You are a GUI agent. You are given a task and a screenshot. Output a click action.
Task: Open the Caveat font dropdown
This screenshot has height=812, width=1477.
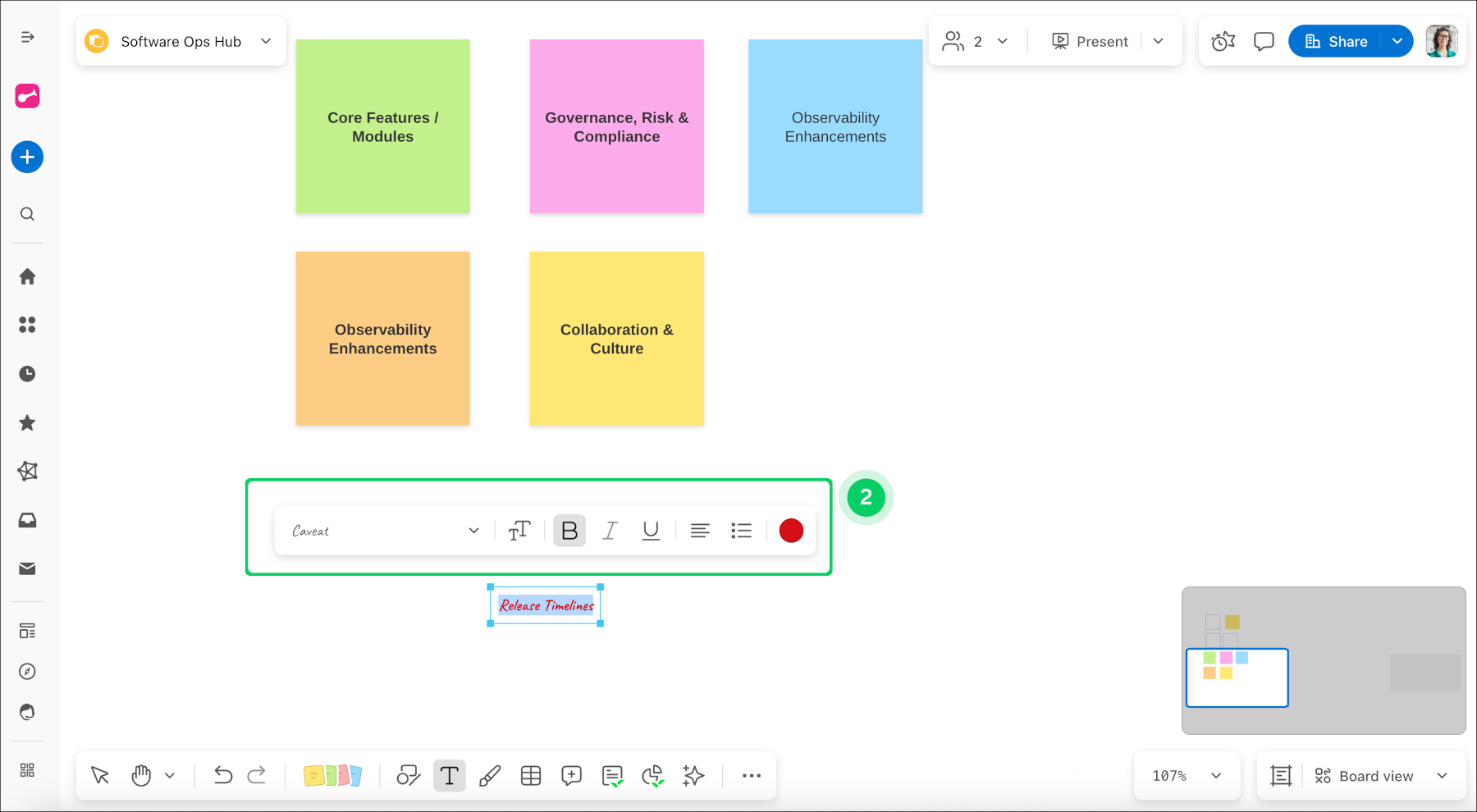(382, 531)
